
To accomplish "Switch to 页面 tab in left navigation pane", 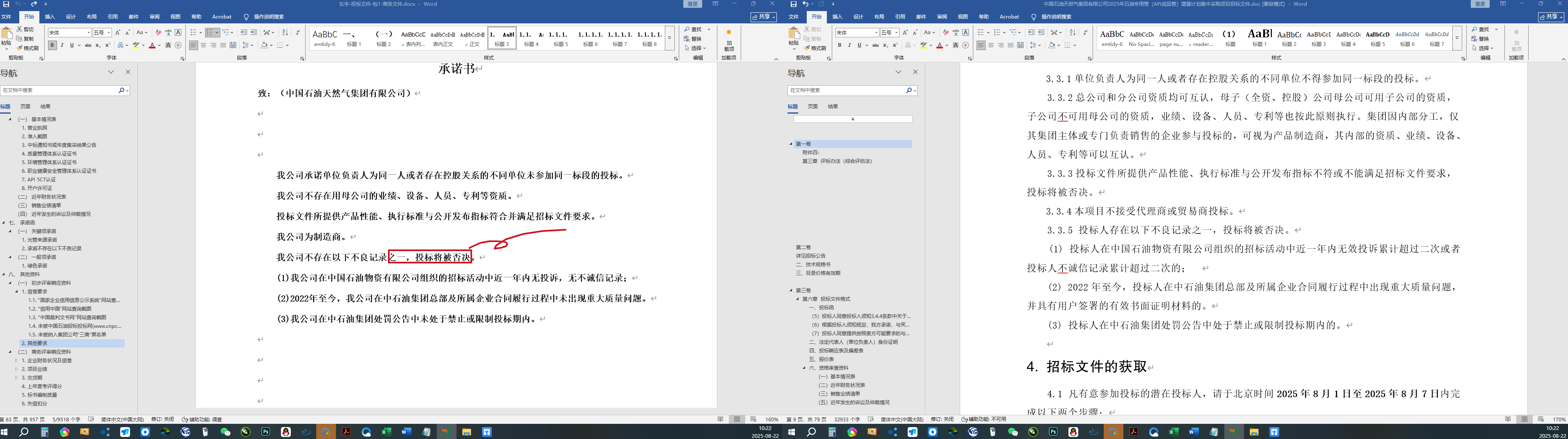I will point(25,107).
